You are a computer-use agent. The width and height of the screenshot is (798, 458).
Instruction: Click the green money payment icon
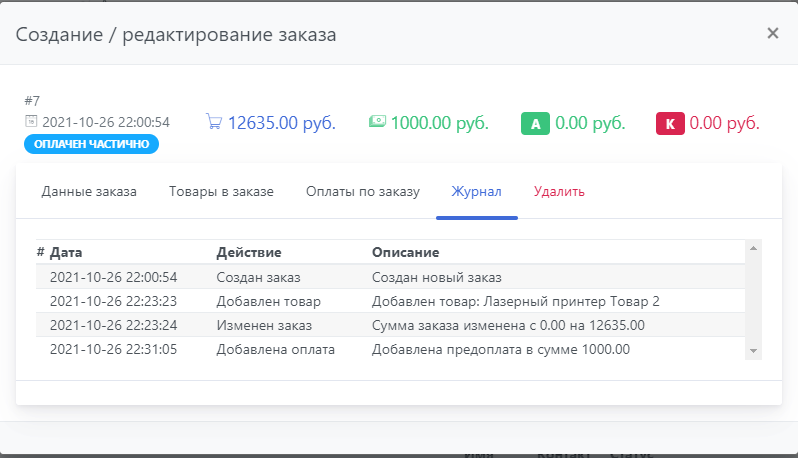[376, 122]
